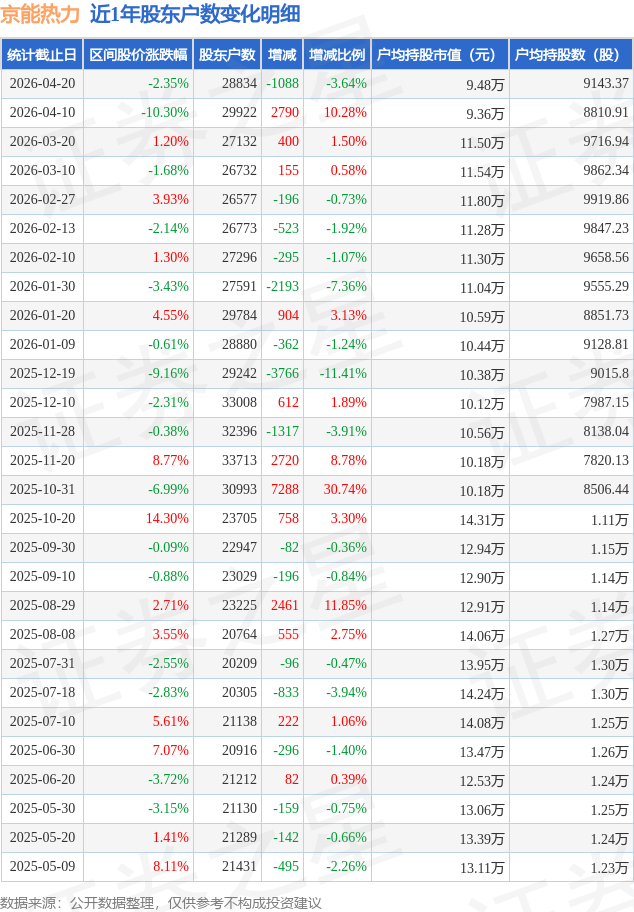Click the 户均持股市值（元） column header
This screenshot has height=912, width=634.
coord(440,55)
